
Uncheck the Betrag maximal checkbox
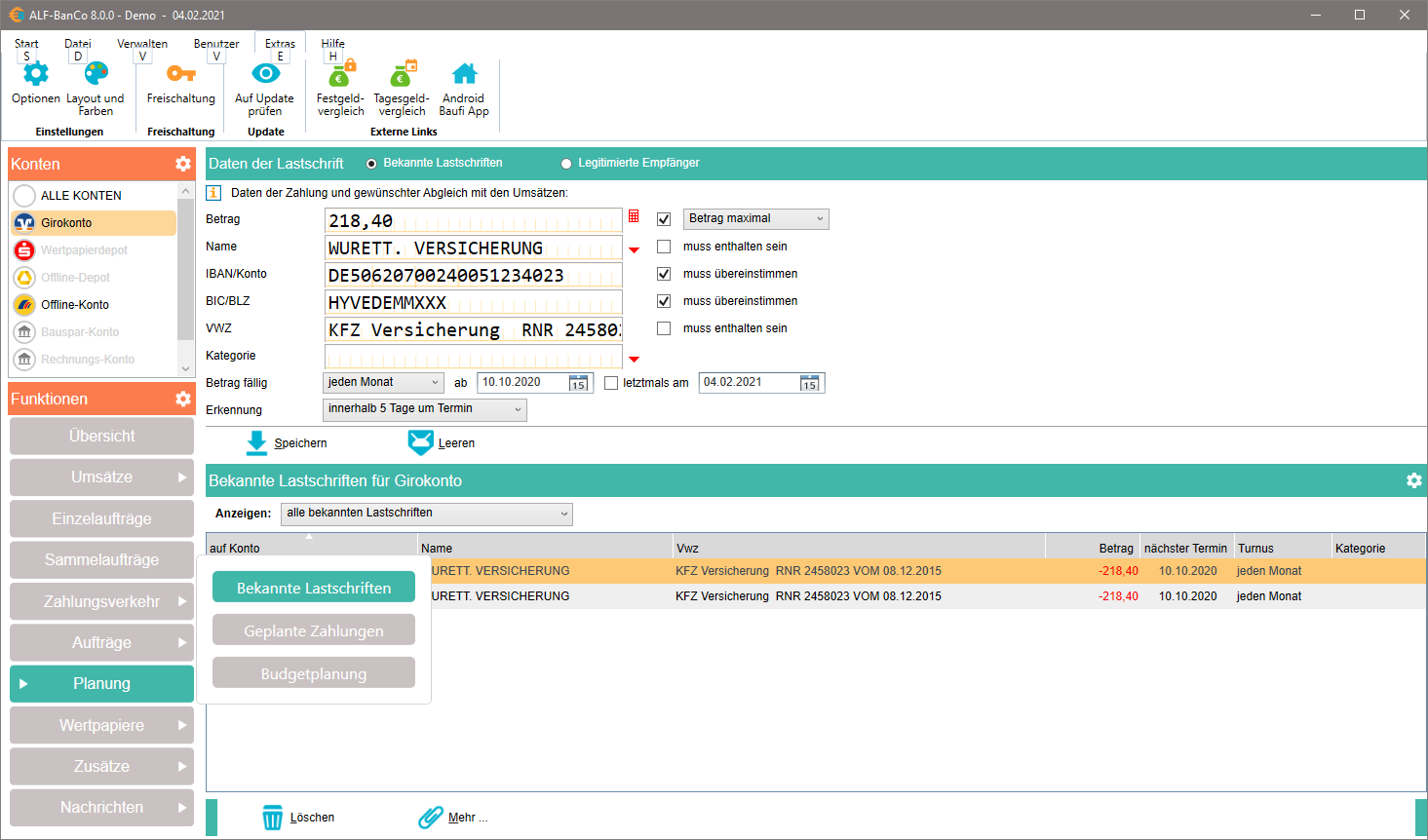[664, 219]
